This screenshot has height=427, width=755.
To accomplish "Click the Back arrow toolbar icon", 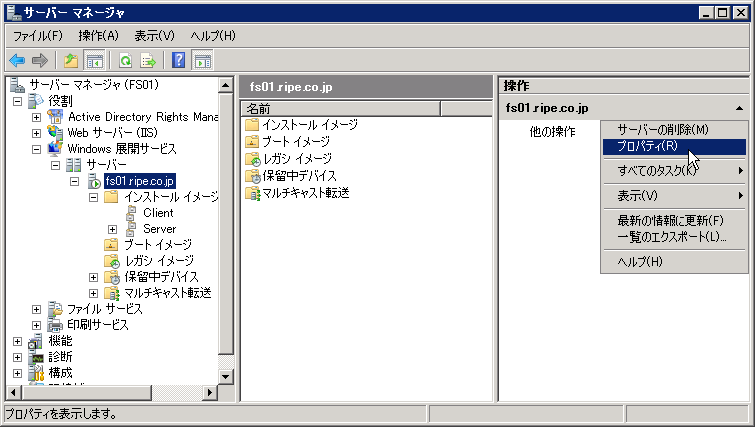I will [17, 60].
